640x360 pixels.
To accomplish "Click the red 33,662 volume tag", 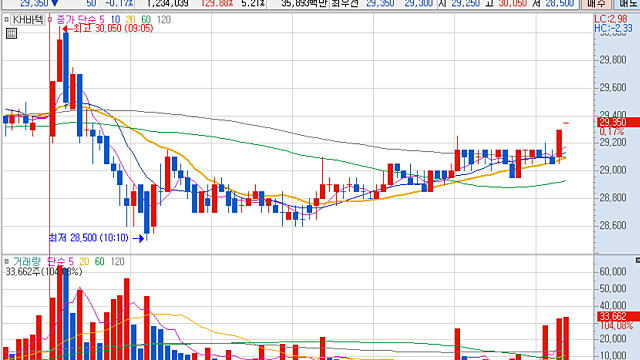I will [x=618, y=316].
